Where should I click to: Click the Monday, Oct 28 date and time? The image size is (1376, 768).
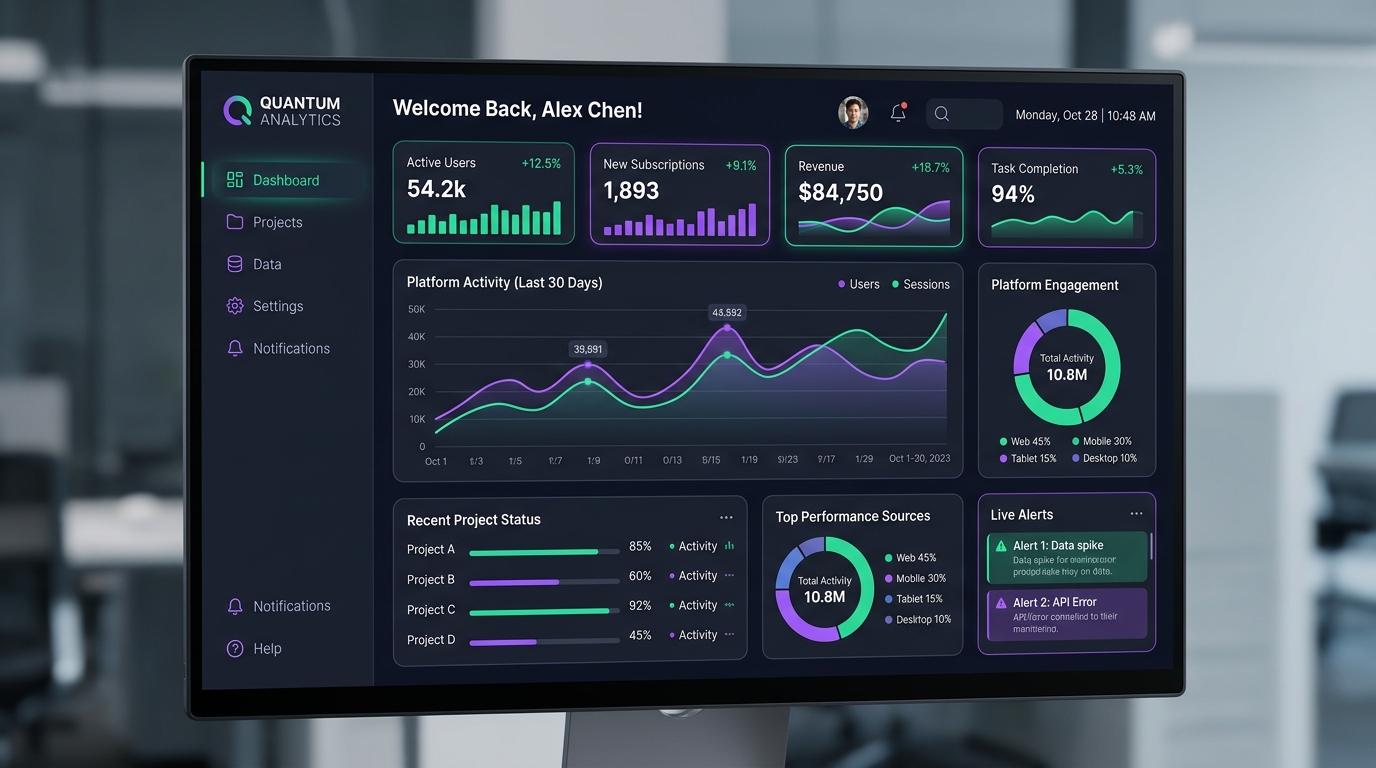[x=1085, y=116]
